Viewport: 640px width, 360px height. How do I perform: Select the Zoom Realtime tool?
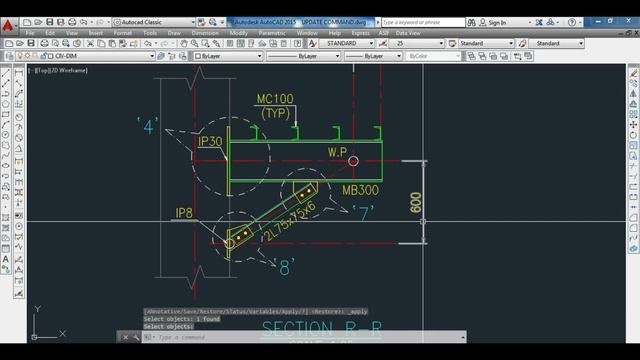pos(195,43)
